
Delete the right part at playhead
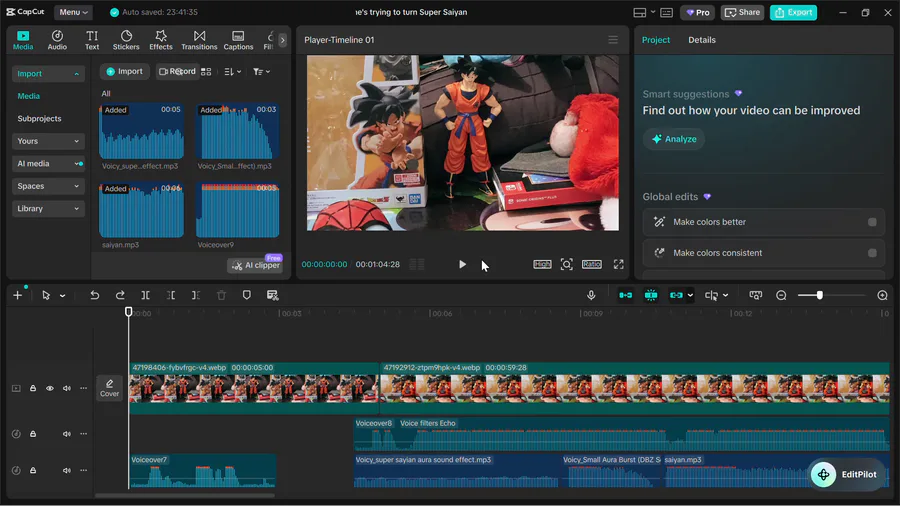pos(196,295)
